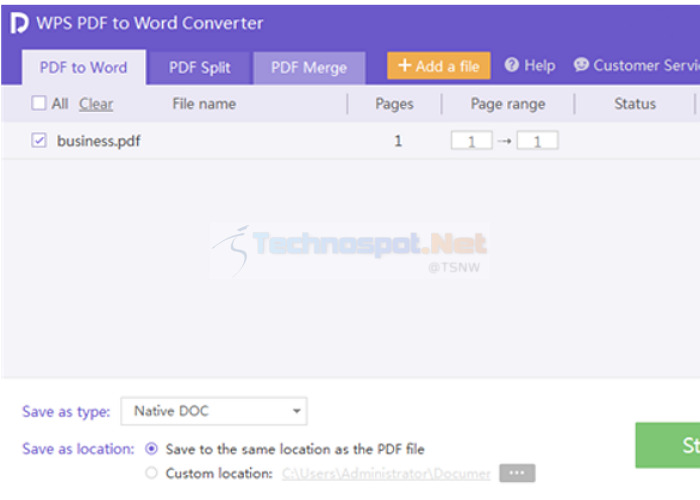Click the File name column header

(204, 104)
